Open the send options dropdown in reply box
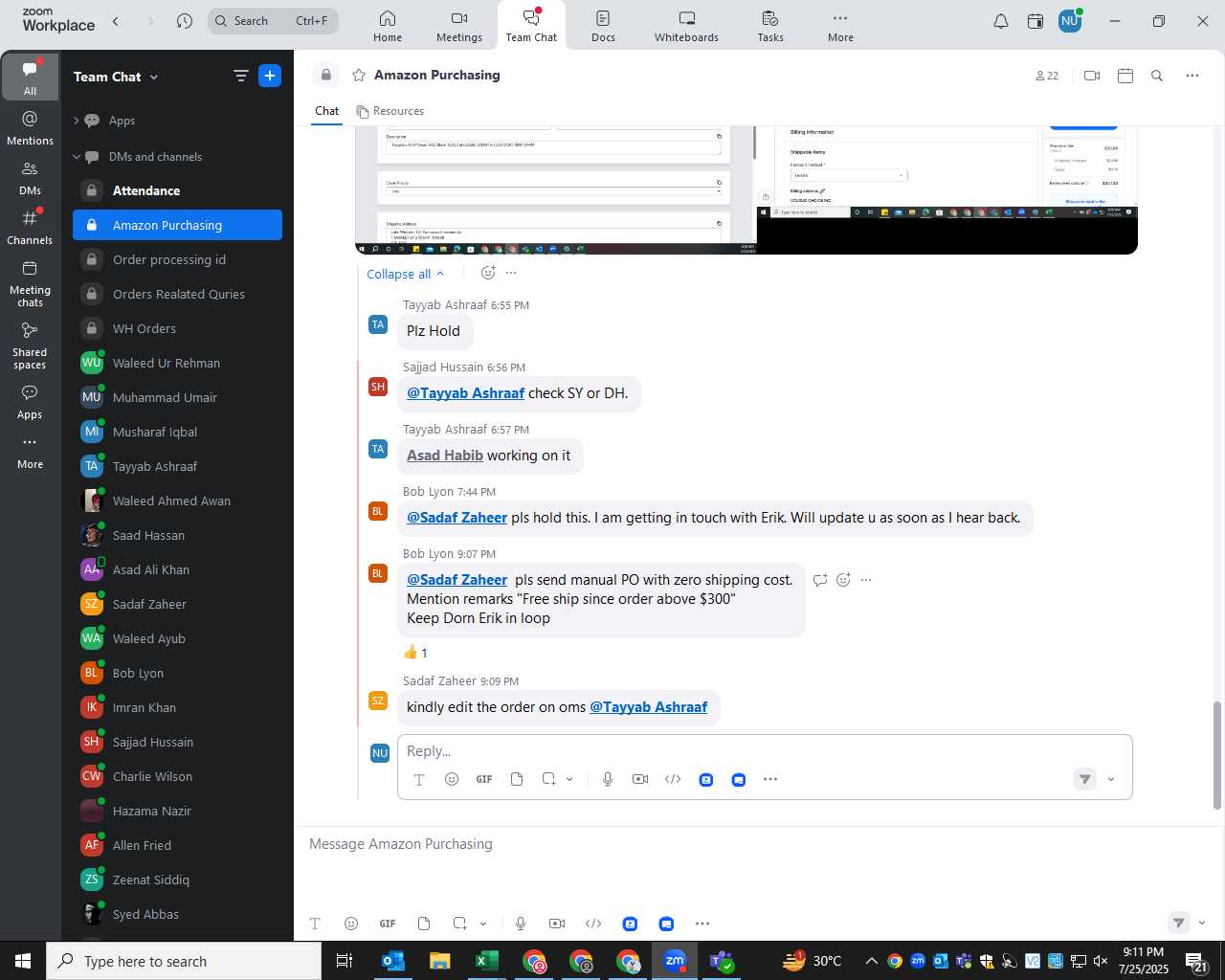Screen dimensions: 1225x980 tap(1111, 779)
